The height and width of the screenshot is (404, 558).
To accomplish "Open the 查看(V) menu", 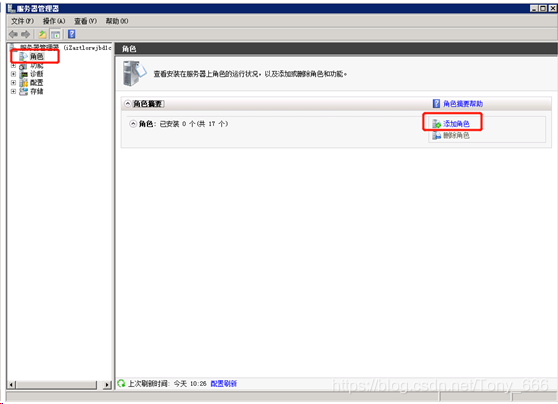I will [85, 21].
